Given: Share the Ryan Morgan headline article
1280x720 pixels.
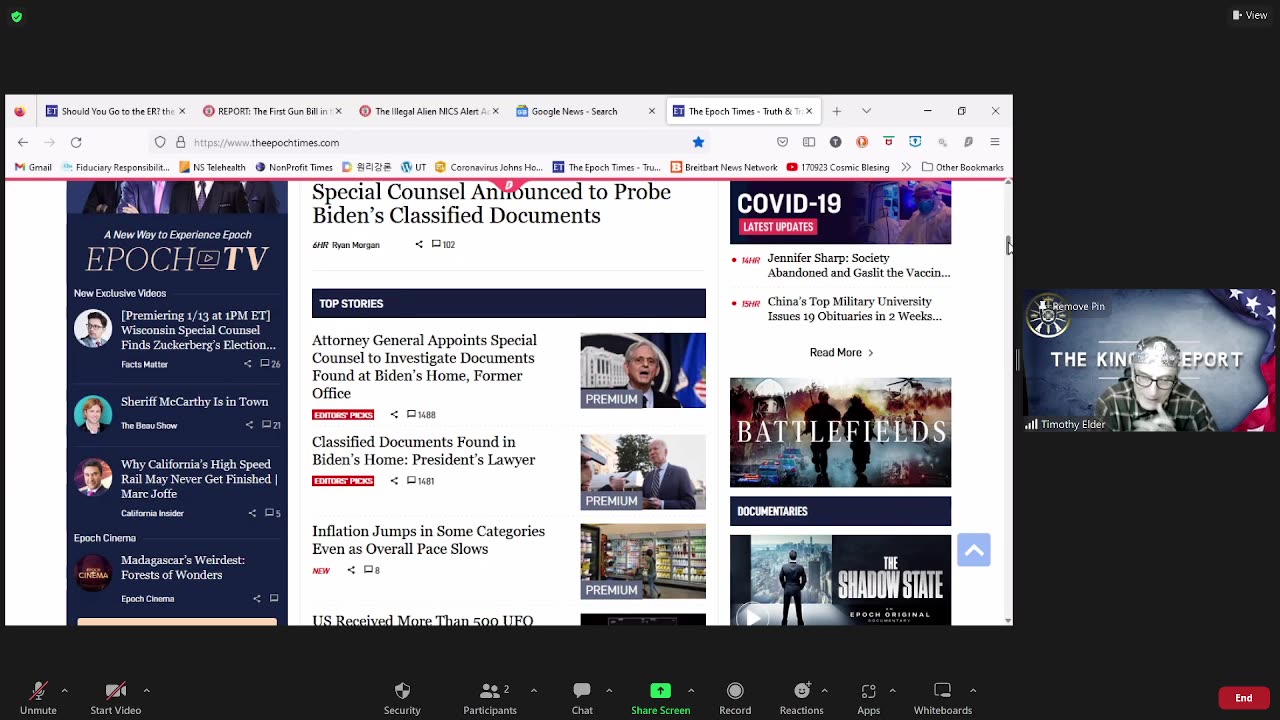Looking at the screenshot, I should coord(419,244).
